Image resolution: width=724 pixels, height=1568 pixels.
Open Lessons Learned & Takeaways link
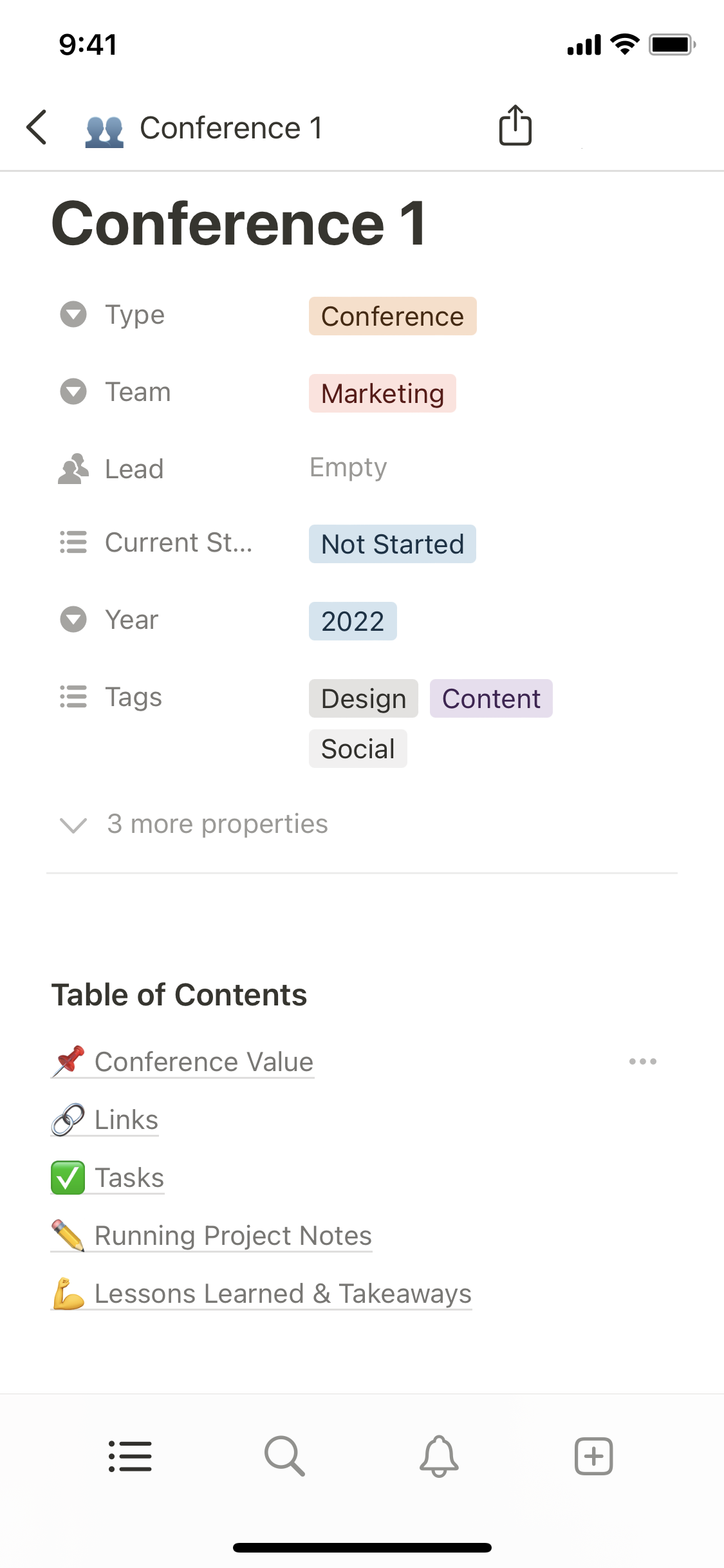point(282,1294)
